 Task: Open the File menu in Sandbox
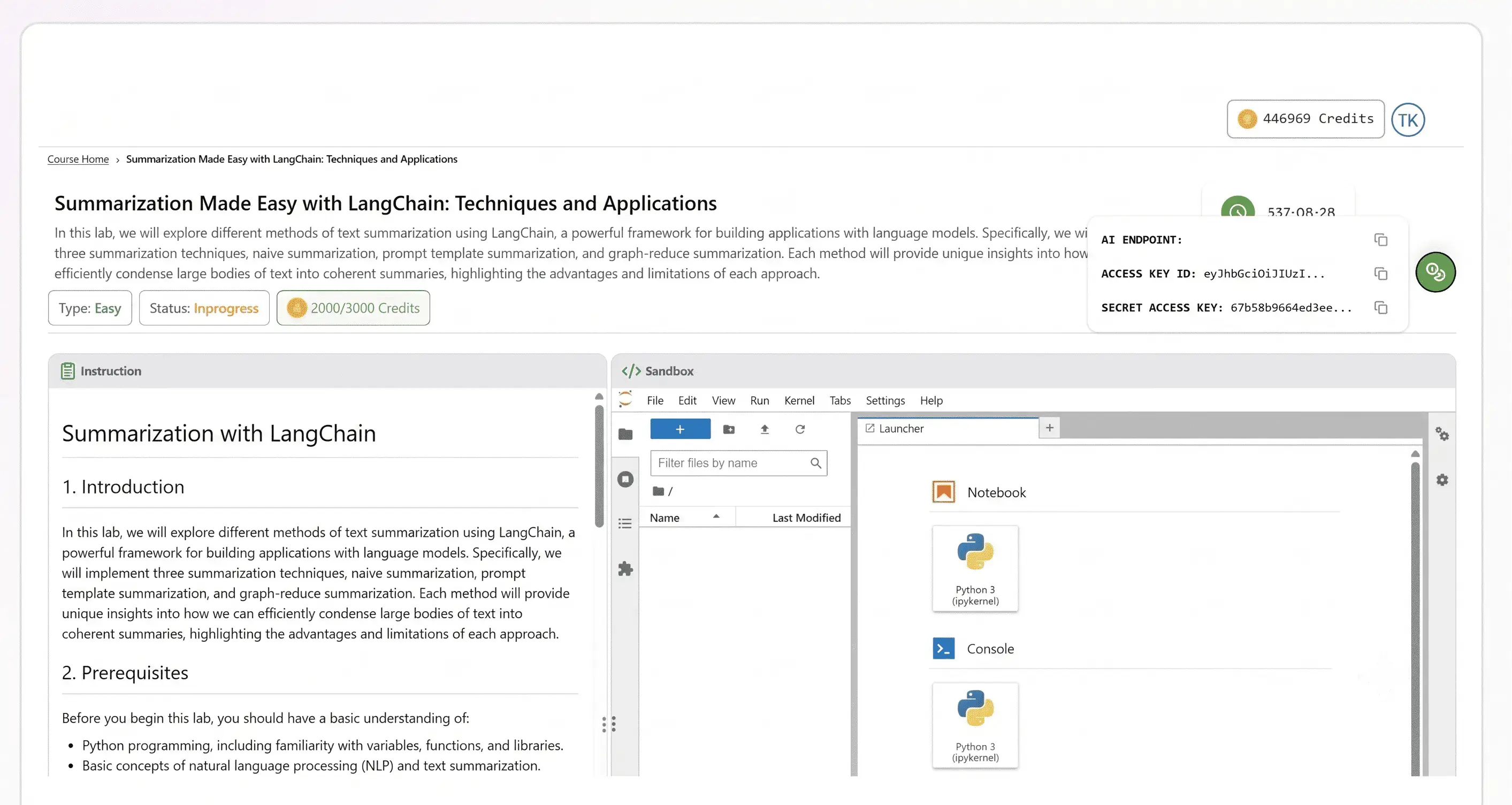coord(655,400)
